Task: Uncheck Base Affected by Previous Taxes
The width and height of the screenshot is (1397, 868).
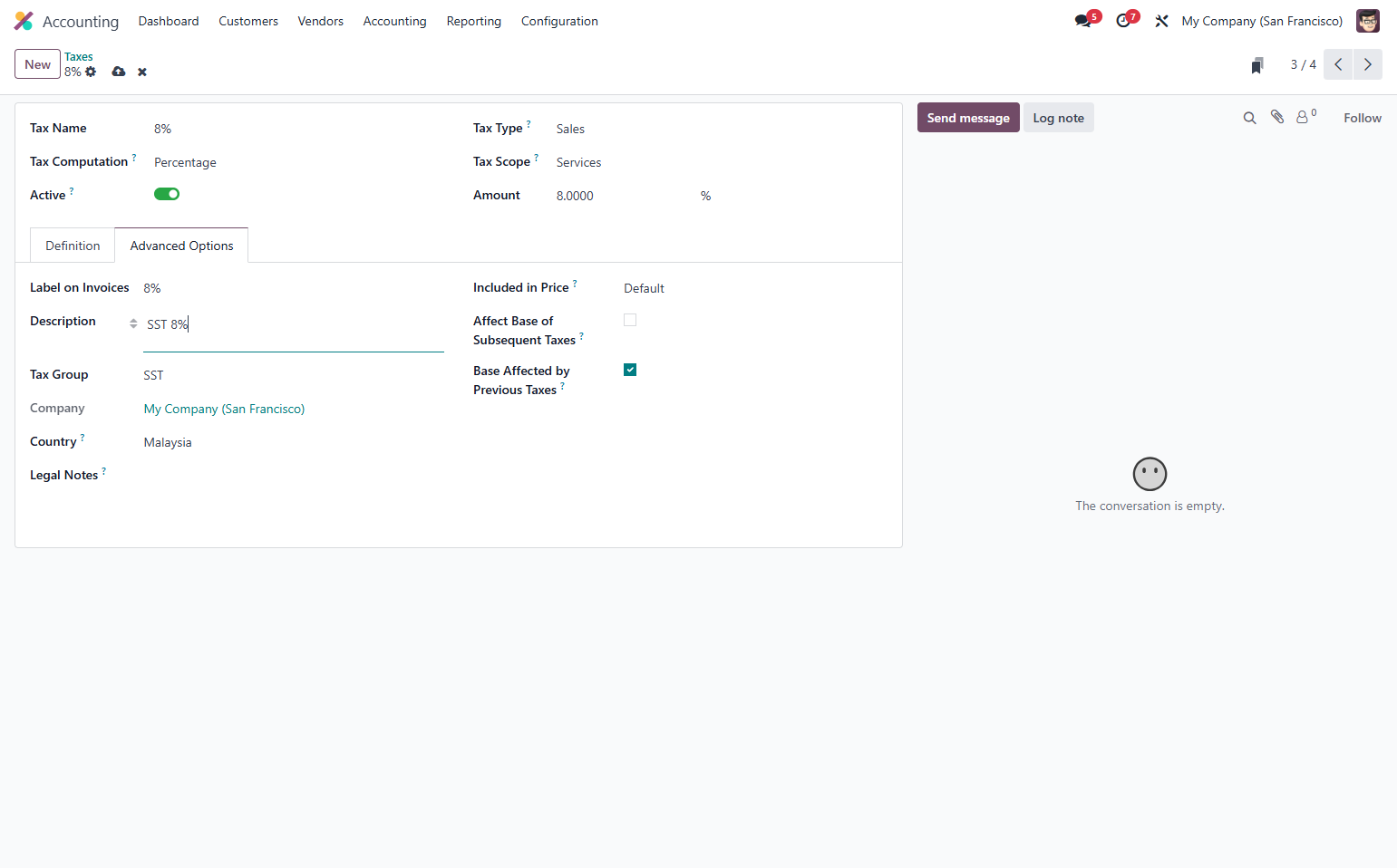Action: [x=630, y=370]
